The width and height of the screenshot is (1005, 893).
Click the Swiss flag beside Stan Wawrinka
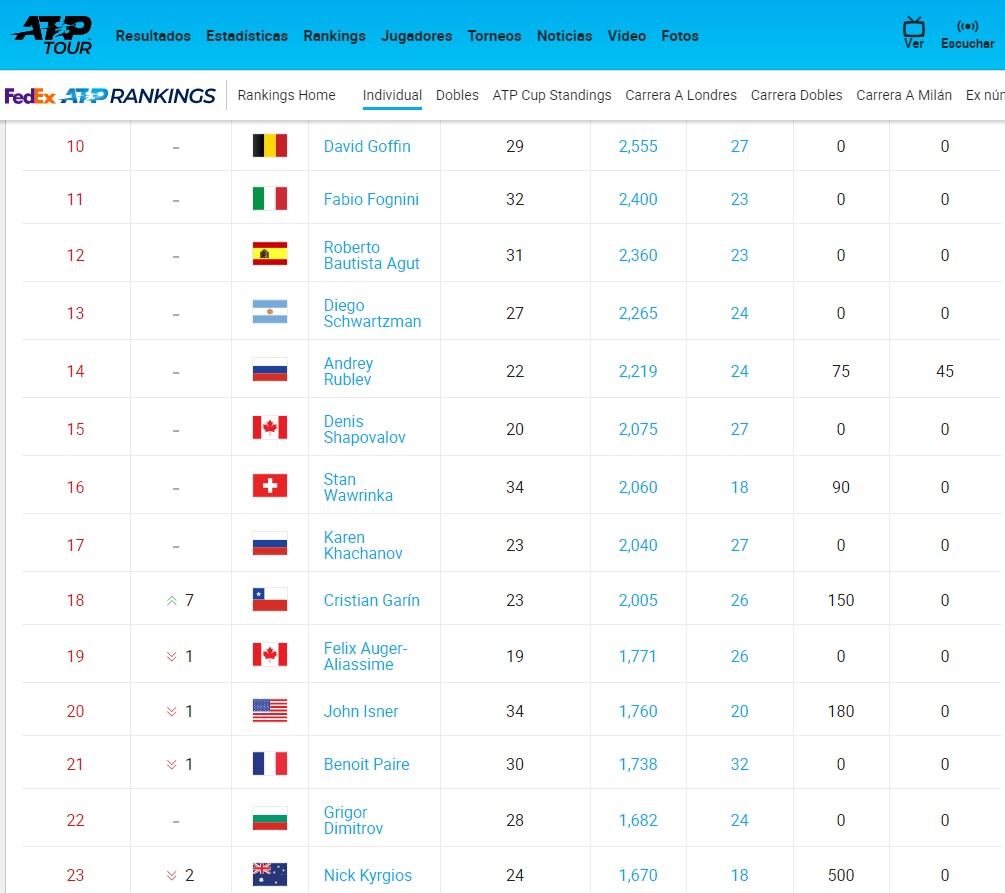pyautogui.click(x=270, y=486)
